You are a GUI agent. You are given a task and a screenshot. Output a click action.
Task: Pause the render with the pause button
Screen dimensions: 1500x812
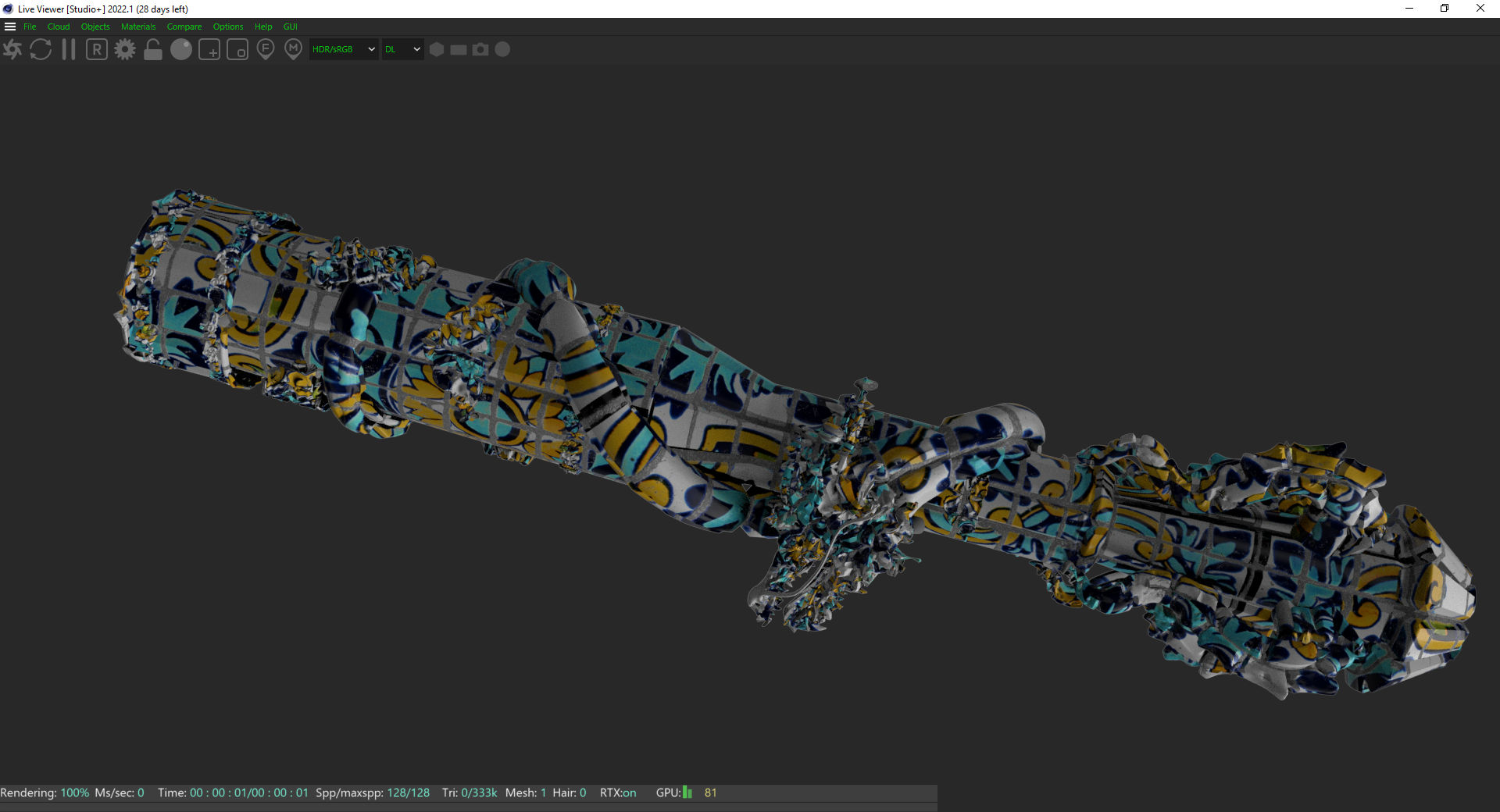point(69,50)
